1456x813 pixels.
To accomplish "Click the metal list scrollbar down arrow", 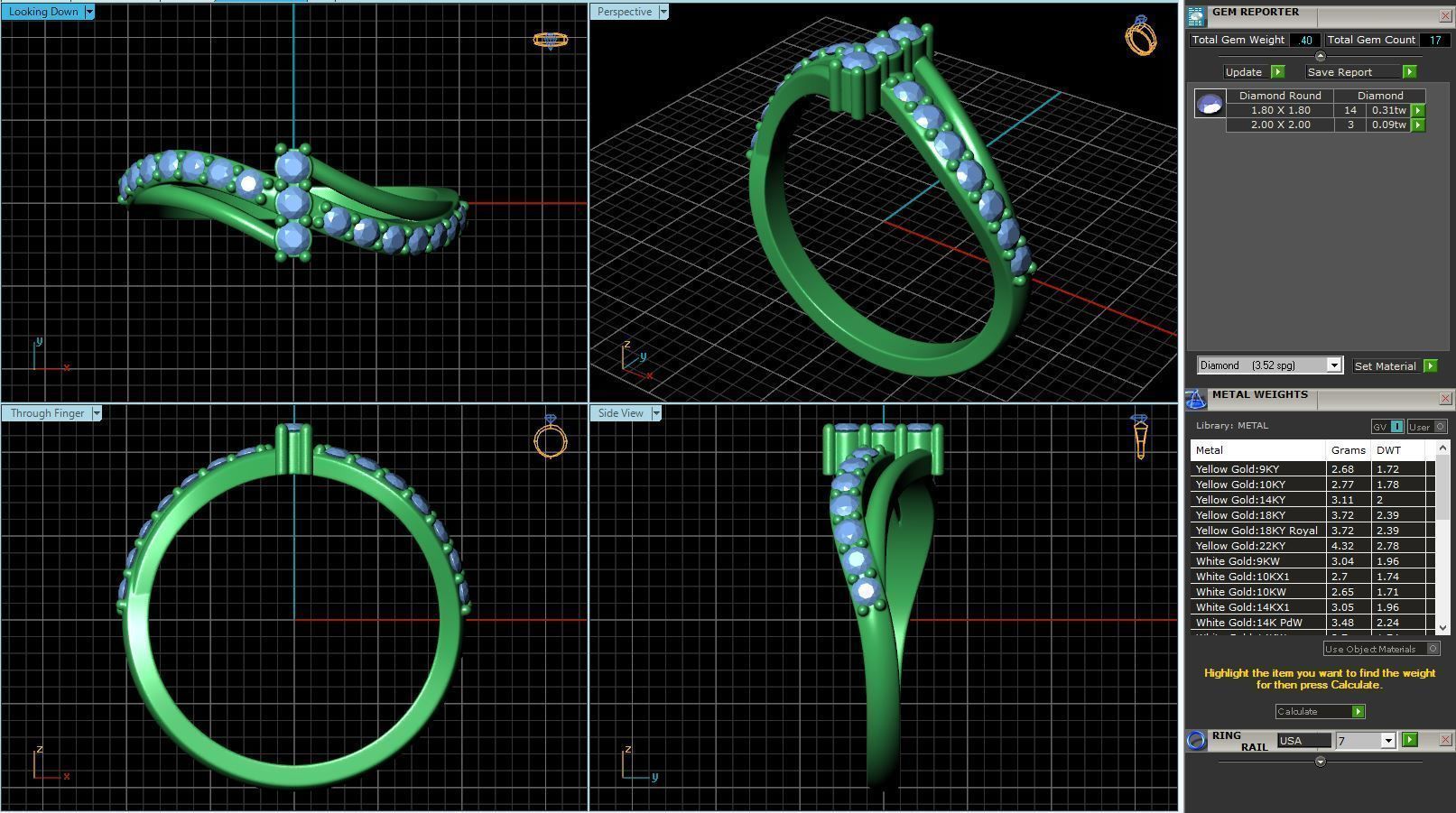I will [1442, 627].
